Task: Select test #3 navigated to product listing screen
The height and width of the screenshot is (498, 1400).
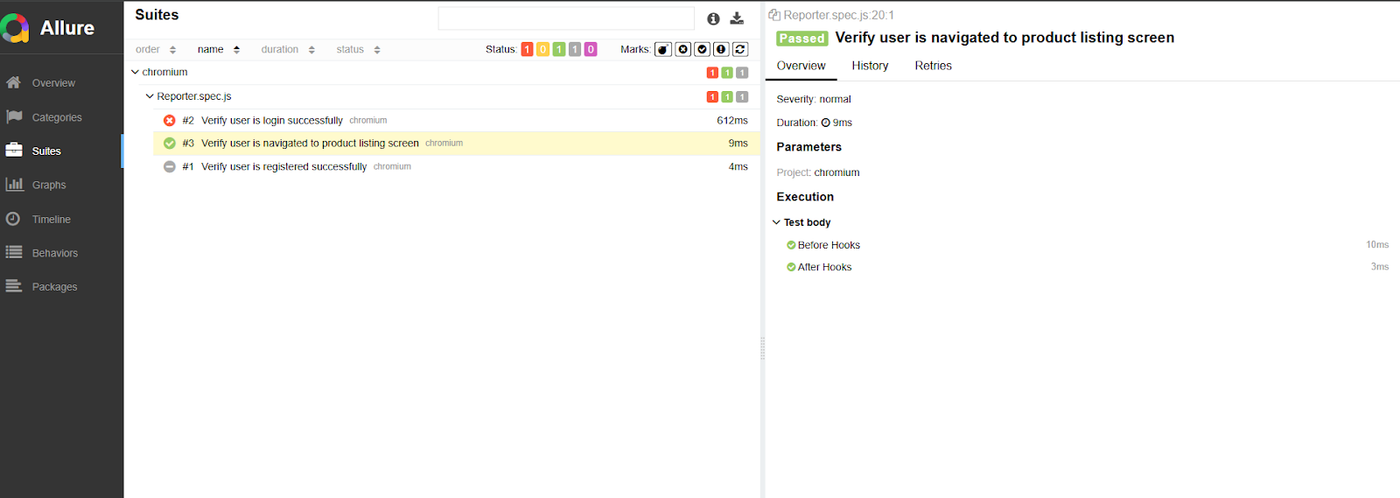Action: point(456,143)
